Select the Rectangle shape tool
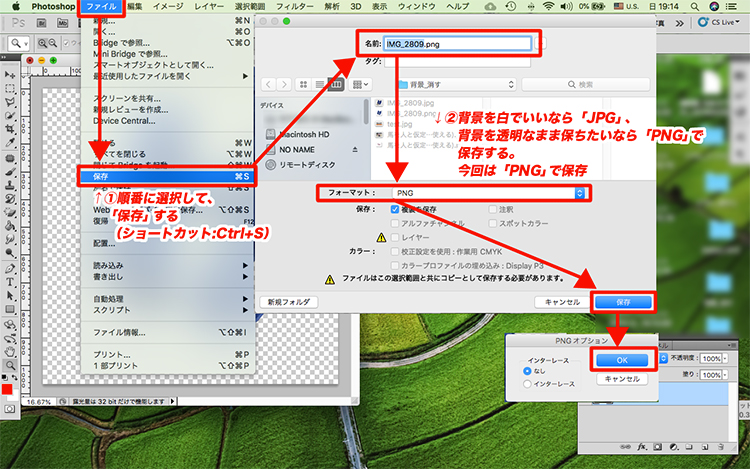The image size is (750, 469). (x=10, y=309)
